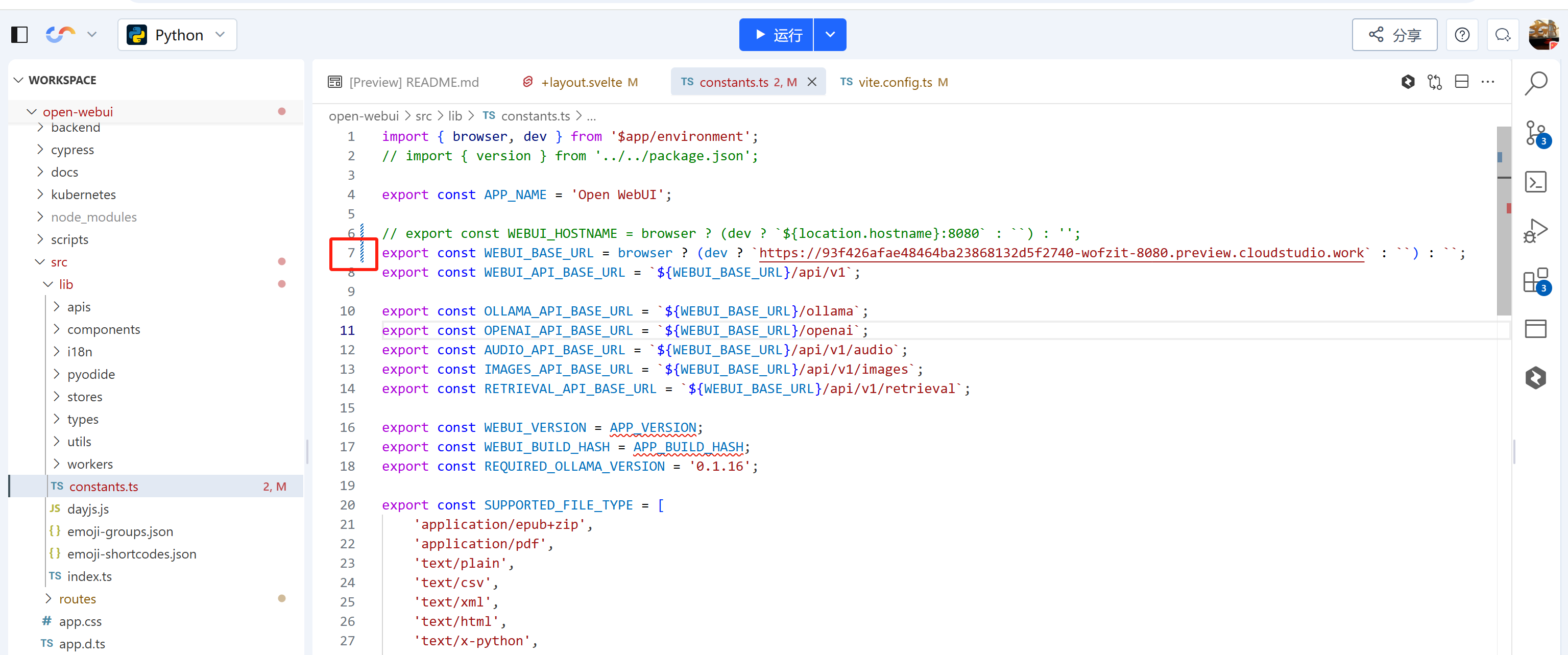Click the compare changes icon in editor toolbar
The image size is (1568, 655).
[x=1435, y=82]
